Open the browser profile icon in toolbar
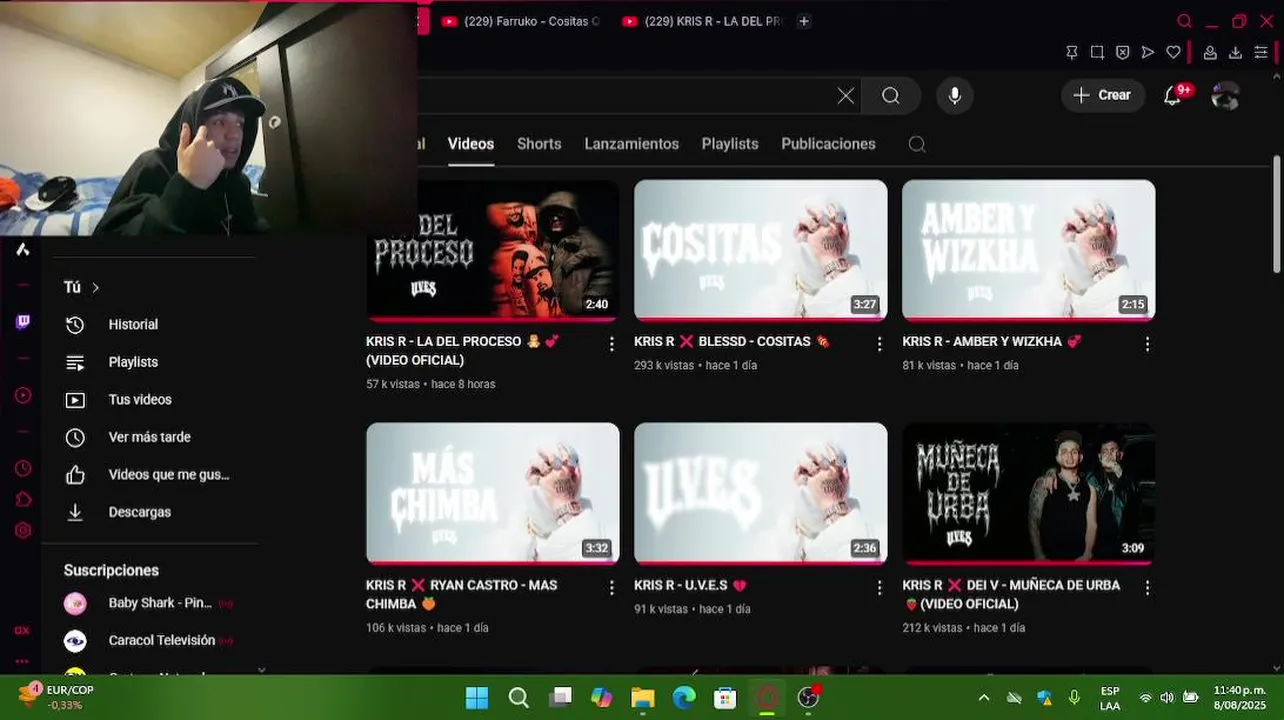The height and width of the screenshot is (720, 1284). pyautogui.click(x=1210, y=52)
